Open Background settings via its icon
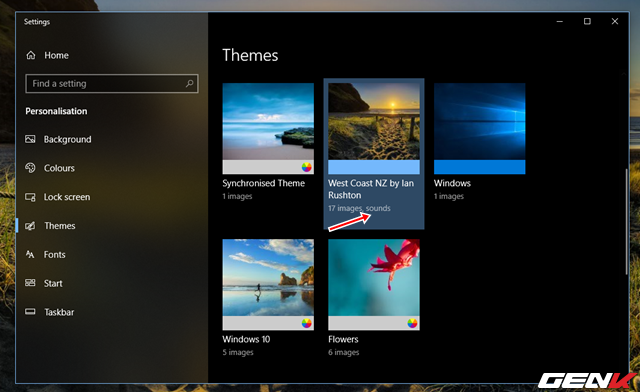This screenshot has width=640, height=392. click(x=30, y=139)
